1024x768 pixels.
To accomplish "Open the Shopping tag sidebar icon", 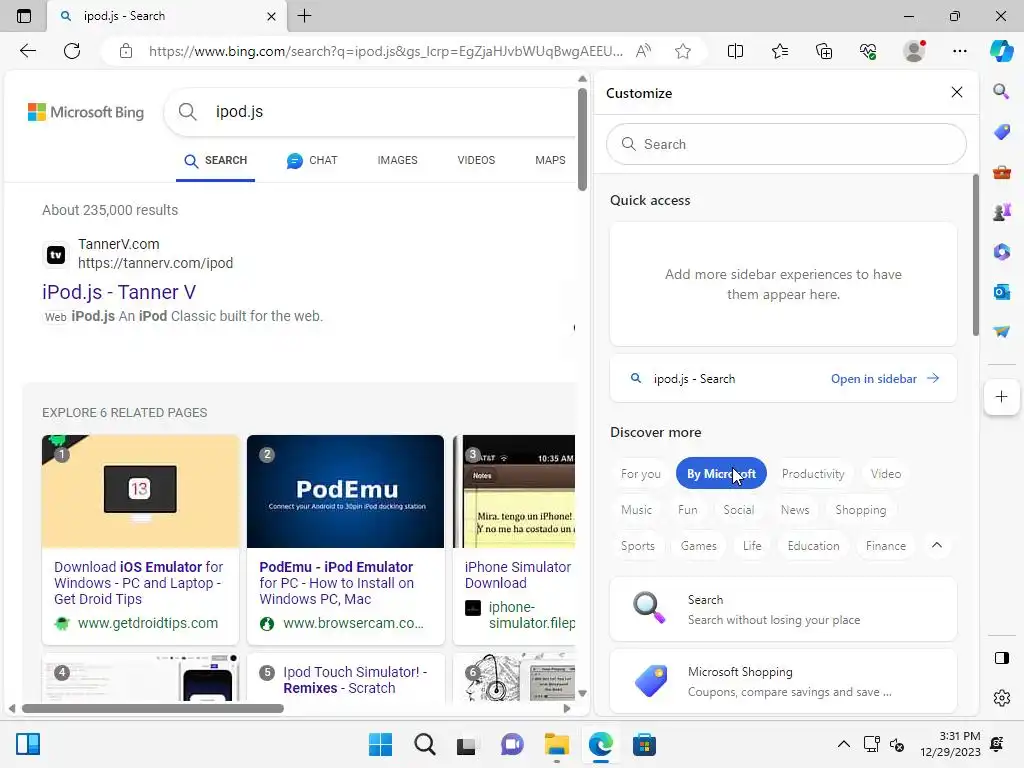I will (x=1001, y=132).
